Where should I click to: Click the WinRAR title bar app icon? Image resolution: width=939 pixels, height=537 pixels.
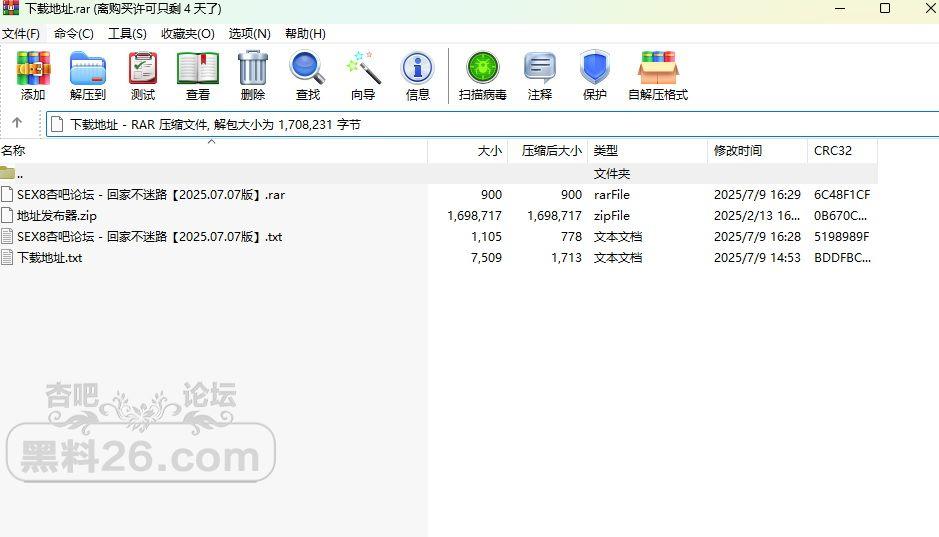10,8
